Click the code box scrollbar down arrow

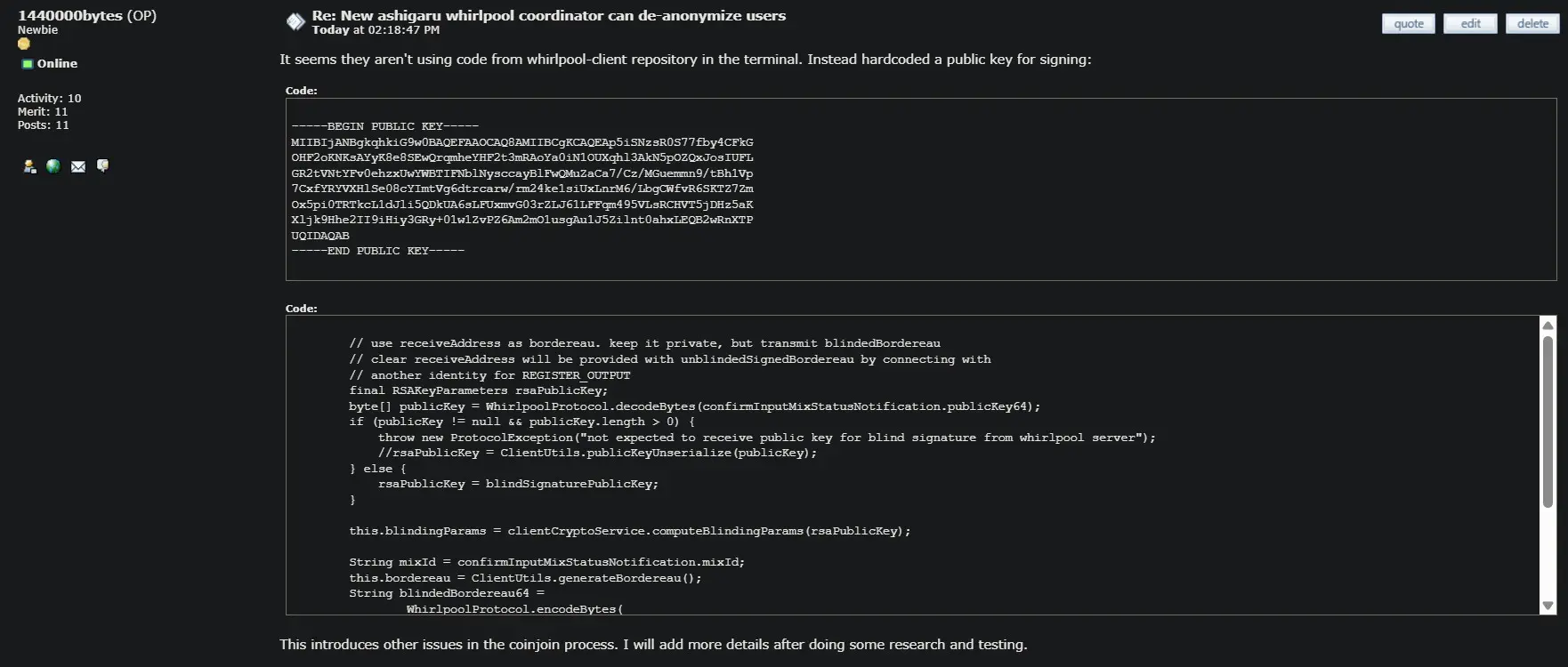click(1548, 606)
